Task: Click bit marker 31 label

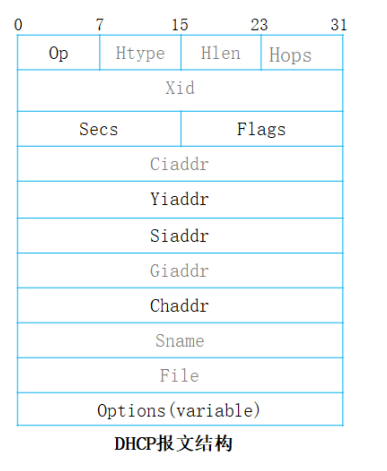Action: 339,25
